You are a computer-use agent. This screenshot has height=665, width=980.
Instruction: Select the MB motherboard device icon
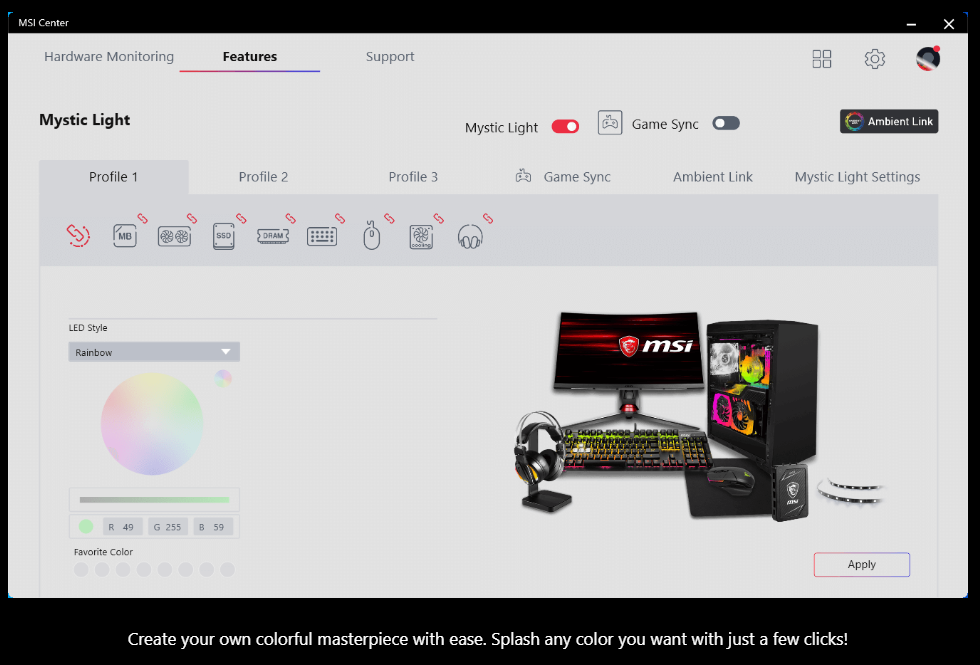click(124, 236)
